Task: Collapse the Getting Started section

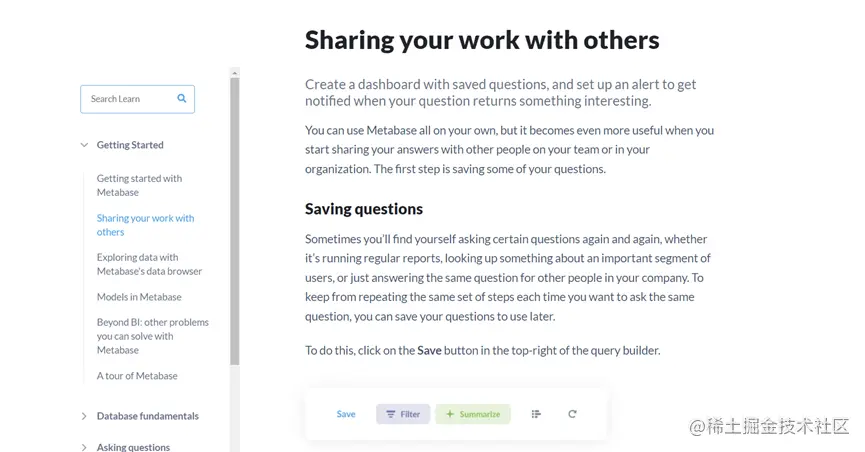Action: click(84, 145)
